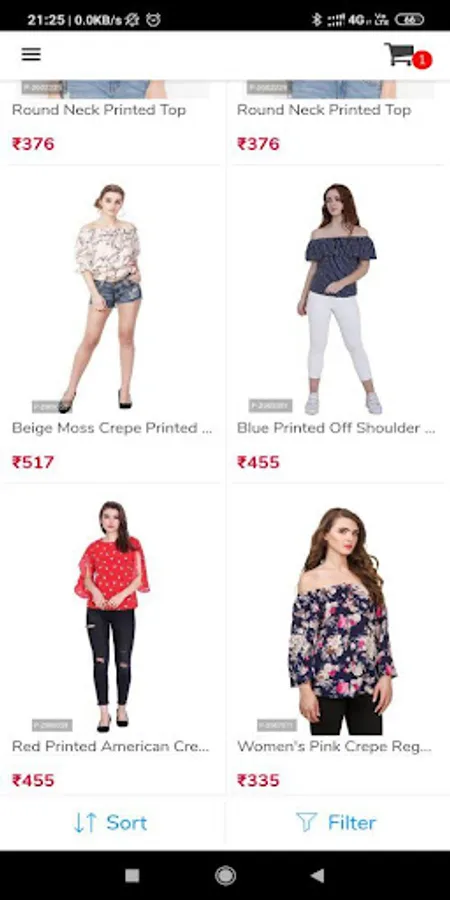The height and width of the screenshot is (900, 450).
Task: Tap the ₹335 price label
Action: click(258, 781)
